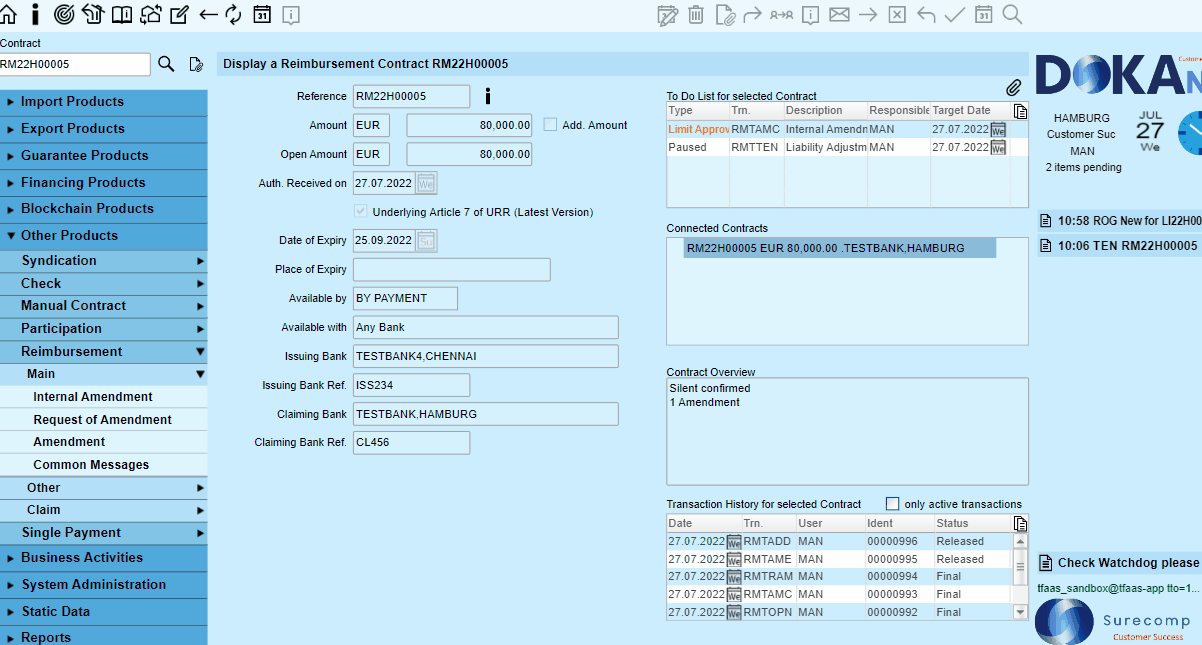This screenshot has width=1202, height=645.
Task: Open calendar icon beside Date of Expiry
Action: 427,240
